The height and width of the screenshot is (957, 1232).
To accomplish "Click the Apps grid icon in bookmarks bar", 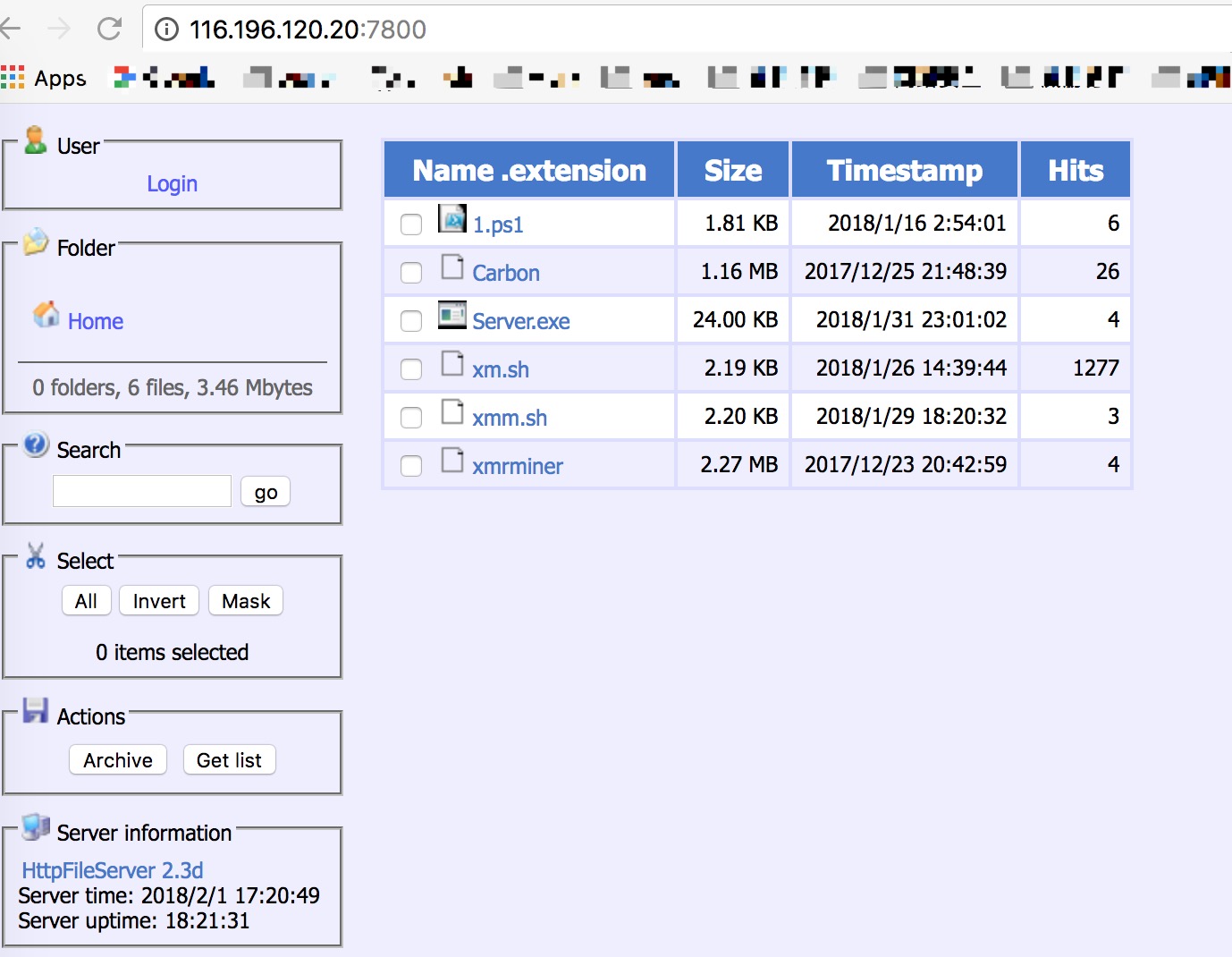I will (13, 78).
